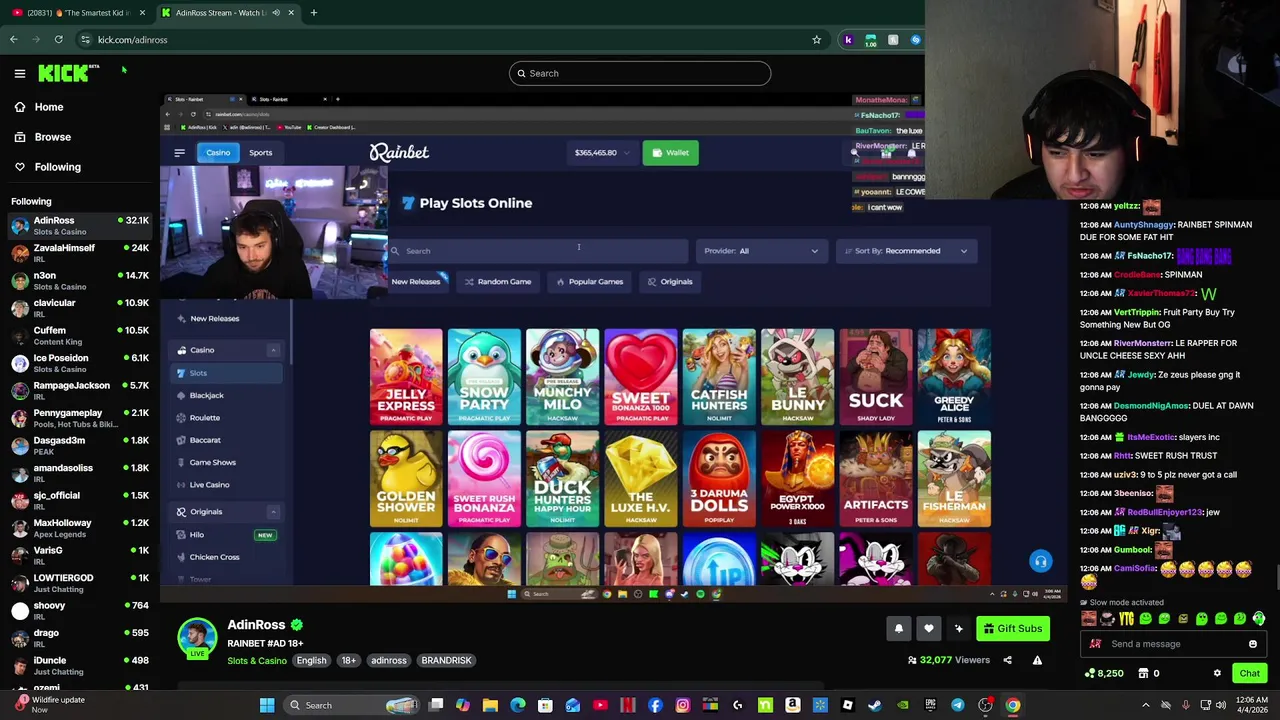Click the BRANDRISK stream tag
The width and height of the screenshot is (1280, 720).
point(446,660)
